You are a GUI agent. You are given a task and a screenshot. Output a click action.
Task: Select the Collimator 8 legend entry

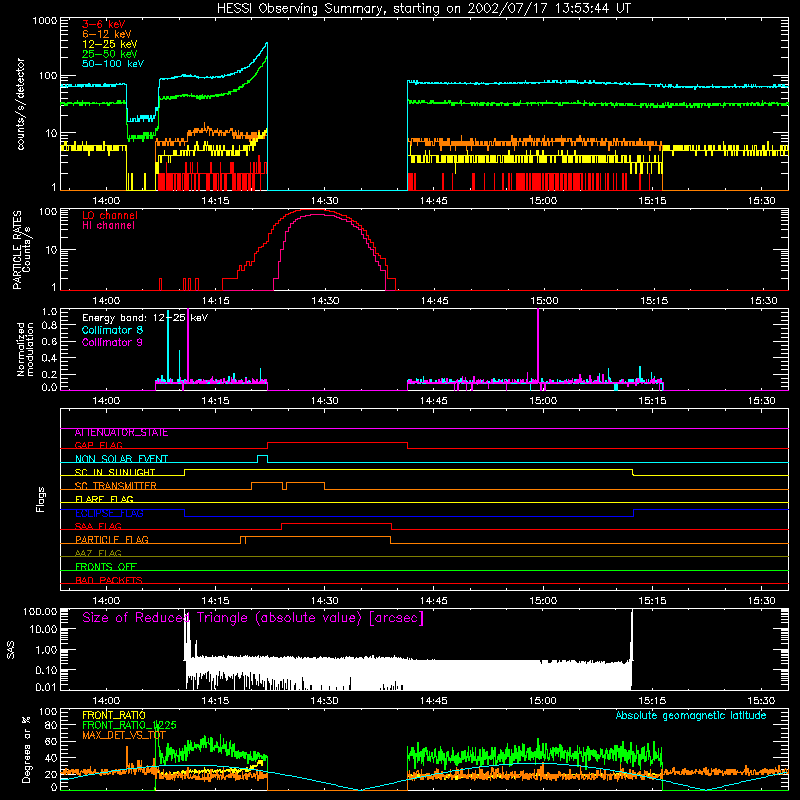(112, 330)
